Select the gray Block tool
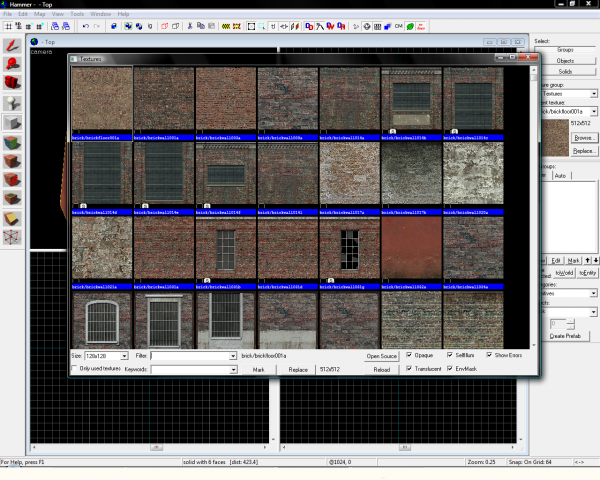 point(12,123)
